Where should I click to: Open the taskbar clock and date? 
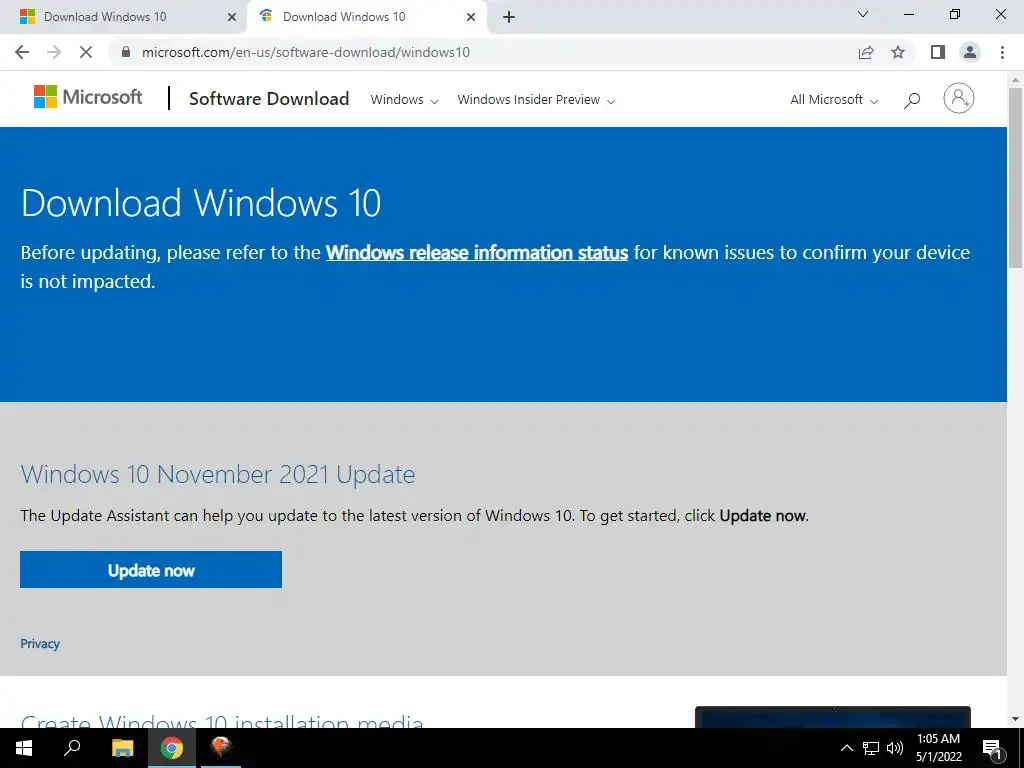[x=938, y=748]
